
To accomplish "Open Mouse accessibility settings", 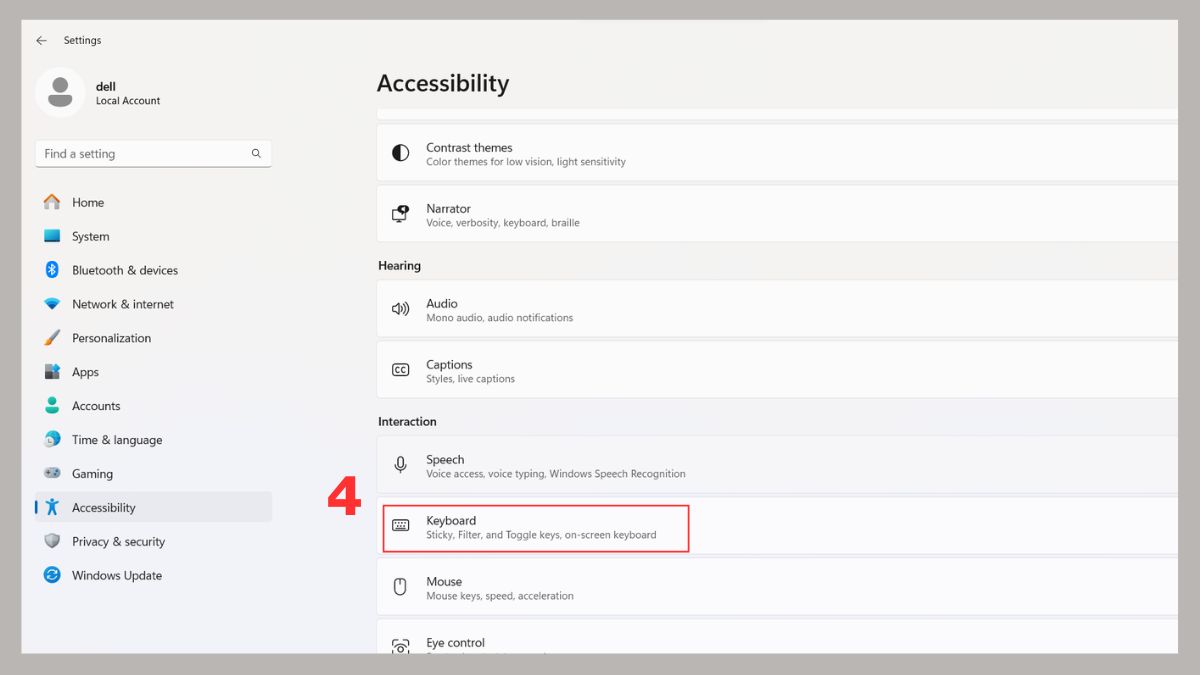I will 777,587.
